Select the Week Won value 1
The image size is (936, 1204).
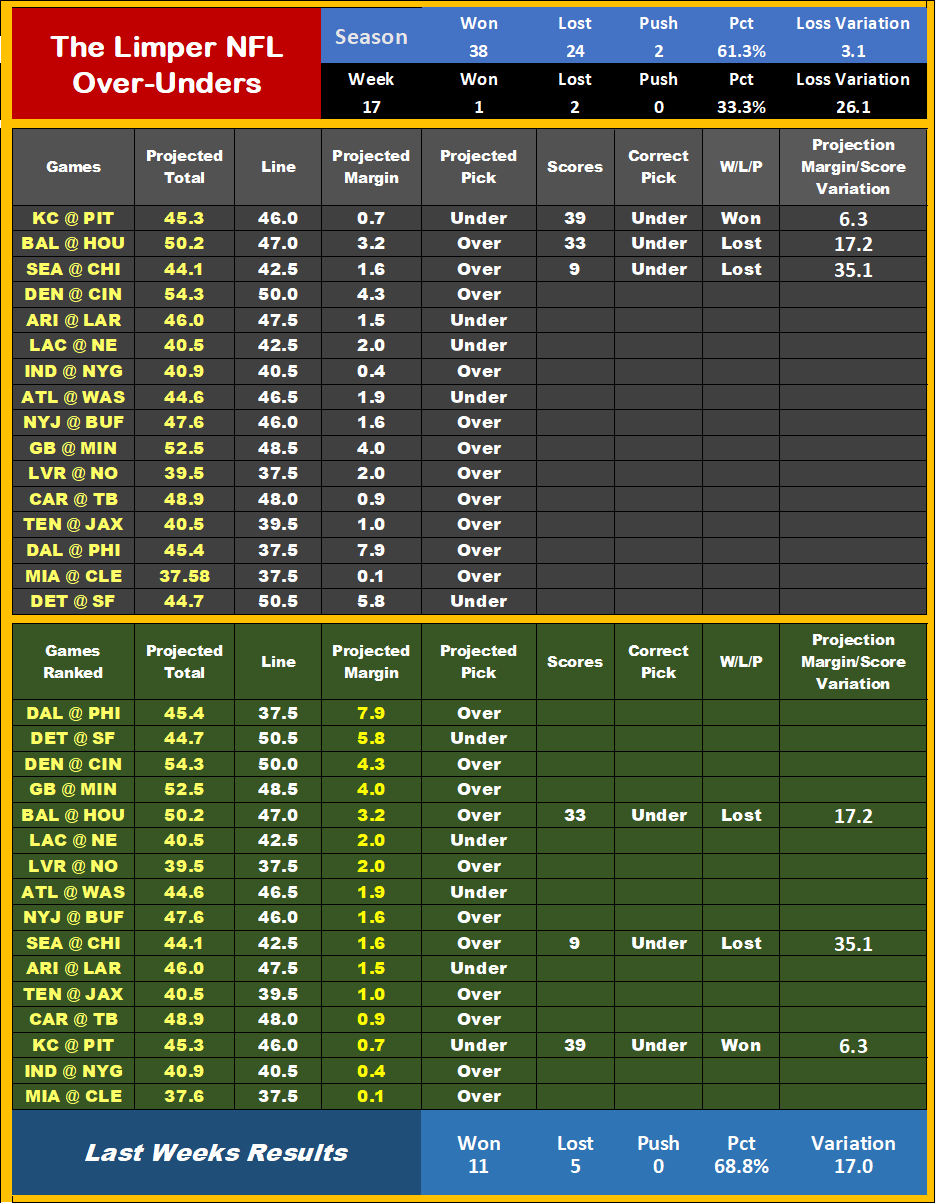click(x=479, y=107)
